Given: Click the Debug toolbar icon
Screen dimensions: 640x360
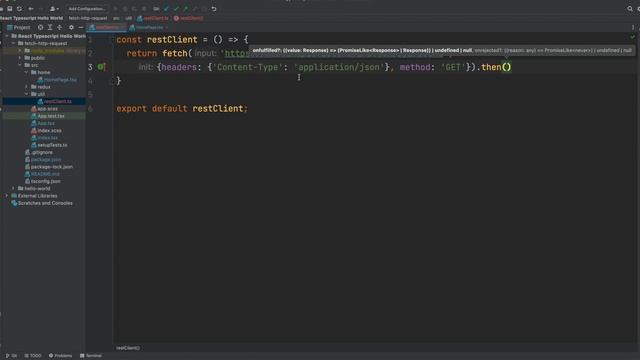Looking at the screenshot, I should (x=125, y=9).
